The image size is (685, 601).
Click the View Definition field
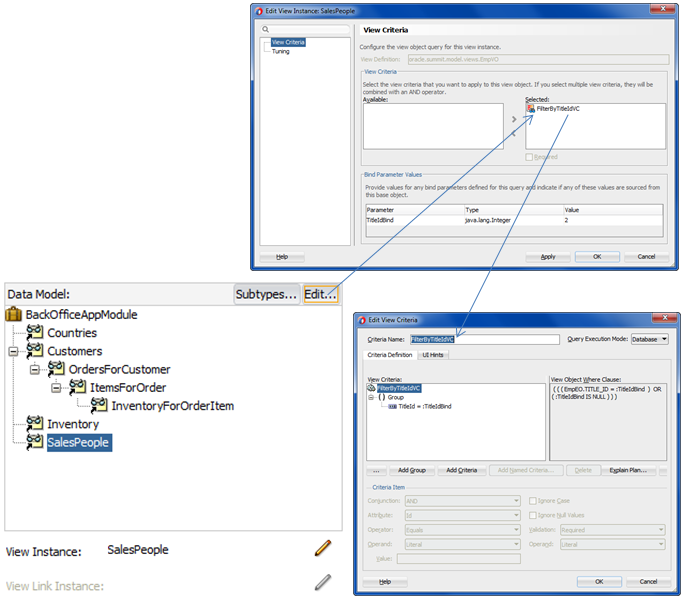538,59
